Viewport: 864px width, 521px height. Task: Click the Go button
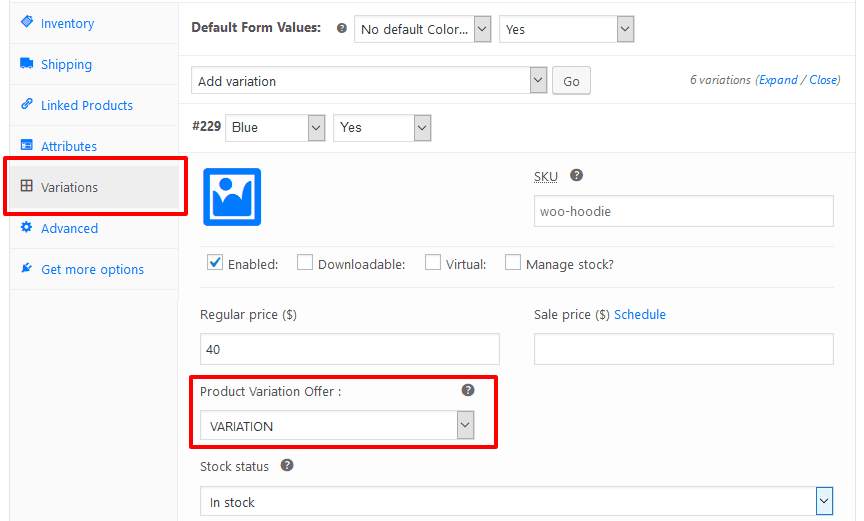(571, 81)
